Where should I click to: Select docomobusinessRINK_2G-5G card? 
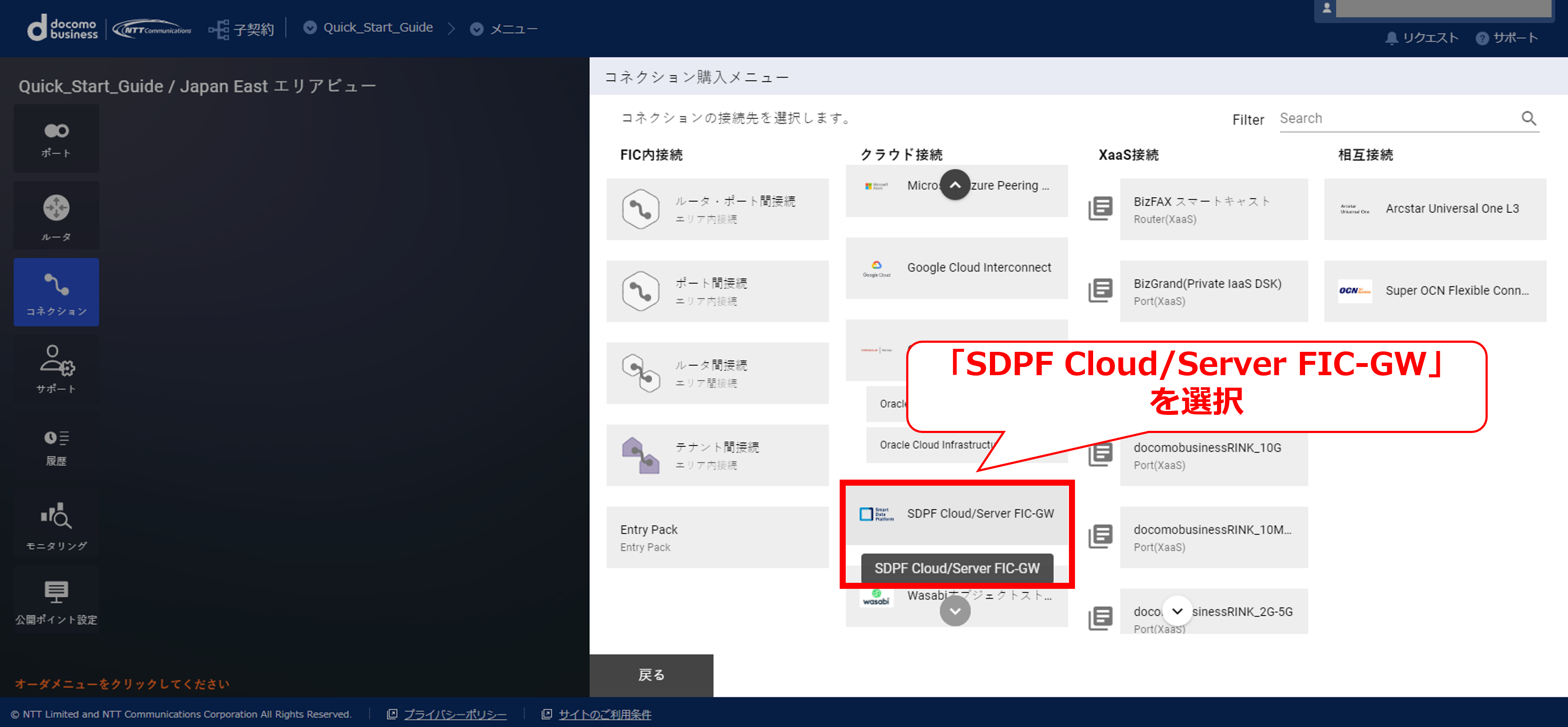coord(1214,611)
